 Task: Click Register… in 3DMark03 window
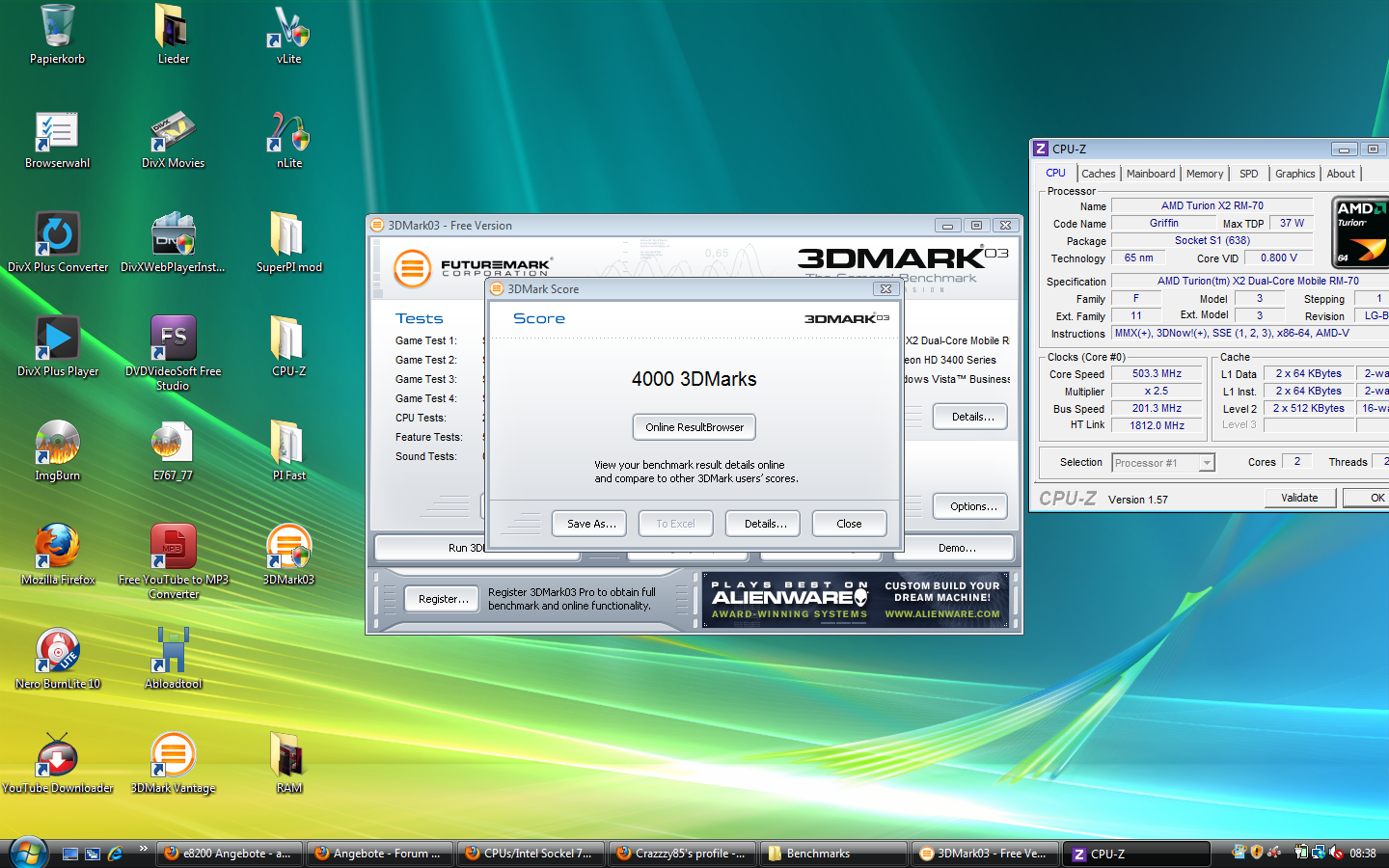[443, 599]
